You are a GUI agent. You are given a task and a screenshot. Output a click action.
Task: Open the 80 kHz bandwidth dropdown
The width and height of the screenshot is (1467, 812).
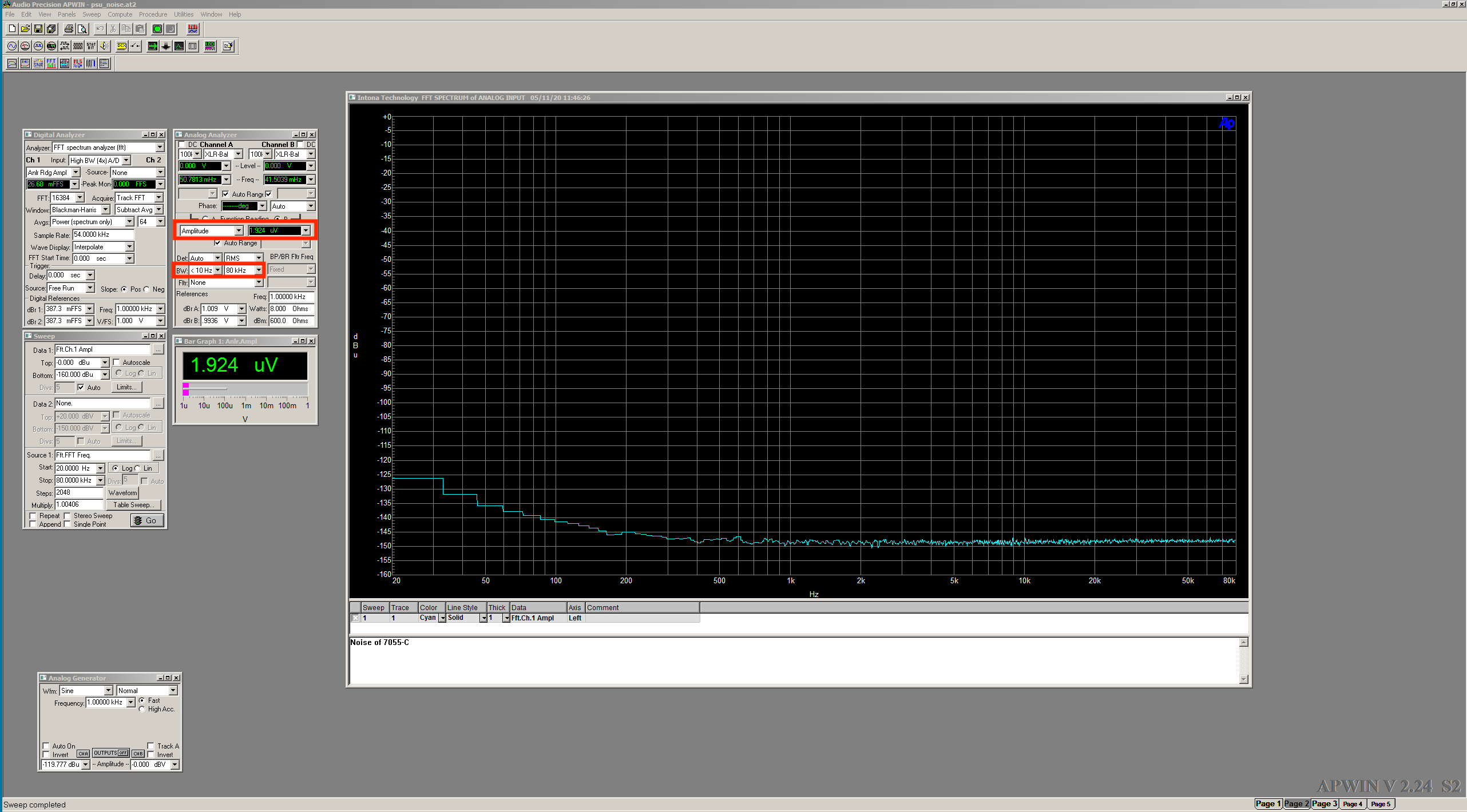[259, 270]
